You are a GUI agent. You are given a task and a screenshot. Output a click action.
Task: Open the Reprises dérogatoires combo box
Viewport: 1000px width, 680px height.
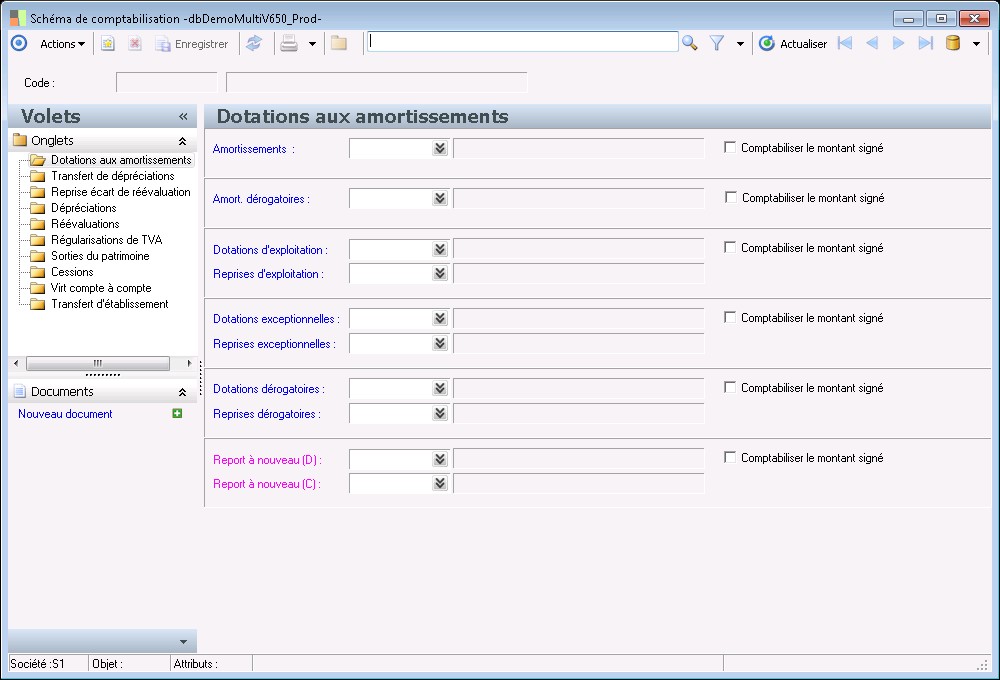[x=440, y=413]
